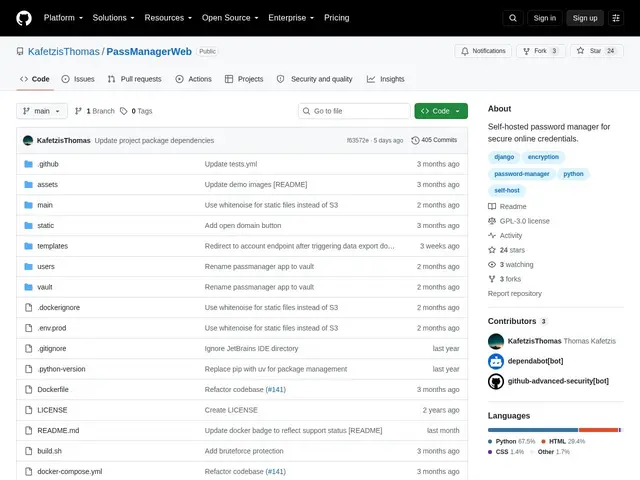Expand the Resources menu
640x480 pixels.
click(x=168, y=18)
